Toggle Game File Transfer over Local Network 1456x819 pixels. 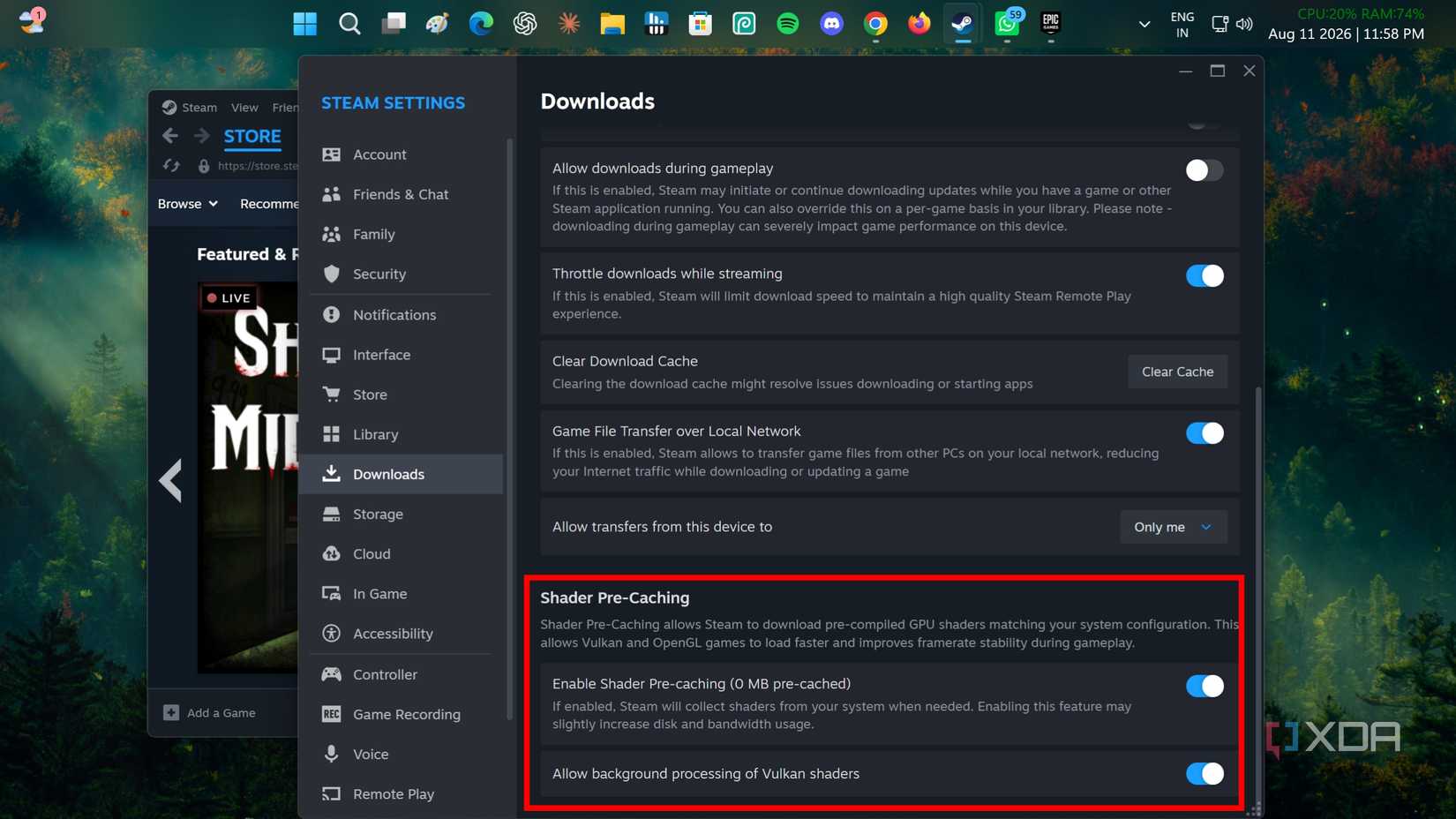(1205, 433)
